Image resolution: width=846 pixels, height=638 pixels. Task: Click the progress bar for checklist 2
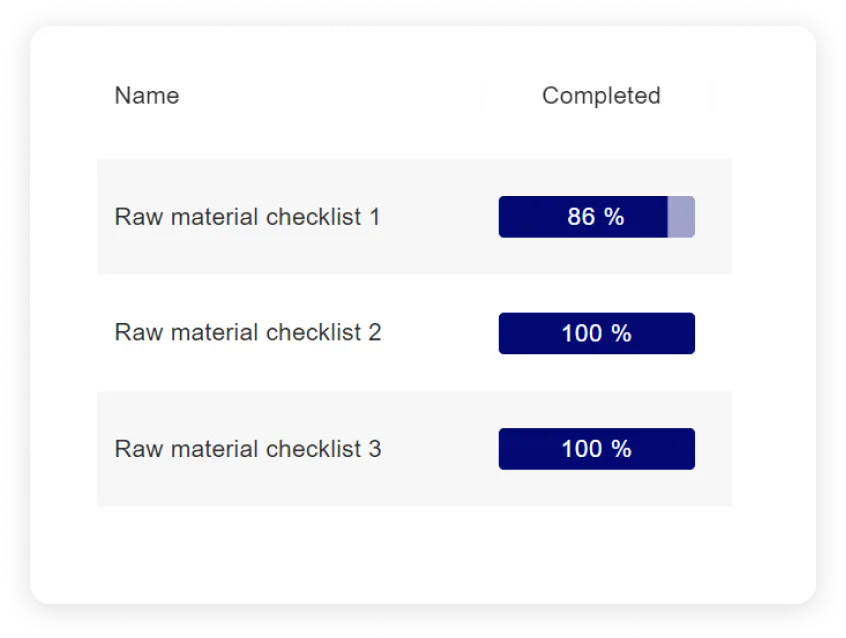click(x=596, y=332)
